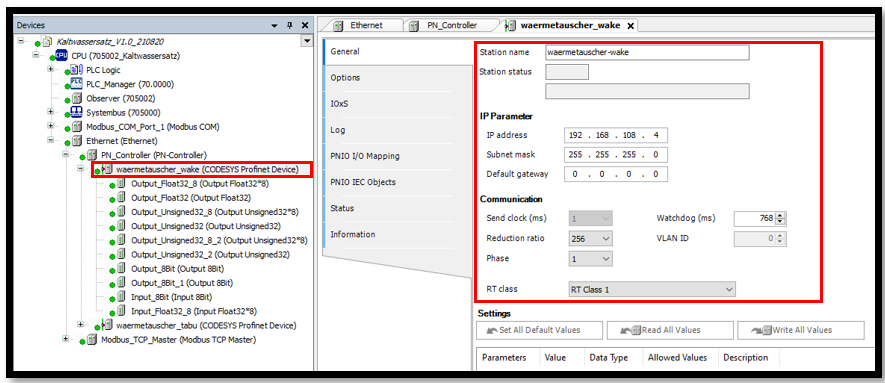Click the Station name input field

(647, 52)
